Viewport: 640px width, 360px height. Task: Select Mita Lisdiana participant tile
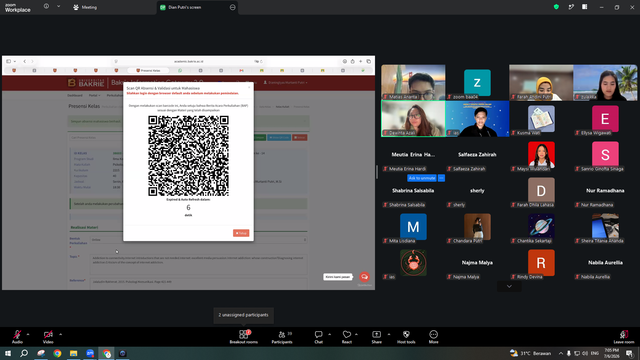click(413, 227)
